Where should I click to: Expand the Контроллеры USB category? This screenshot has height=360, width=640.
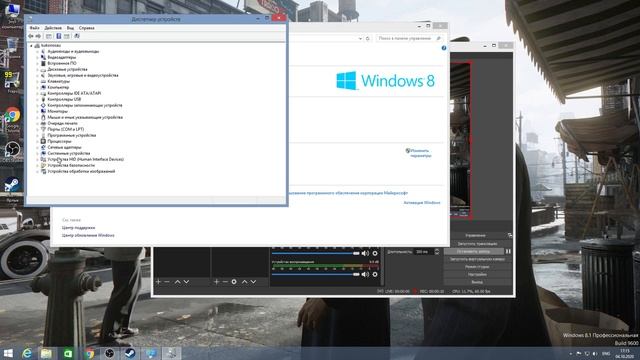coord(37,99)
